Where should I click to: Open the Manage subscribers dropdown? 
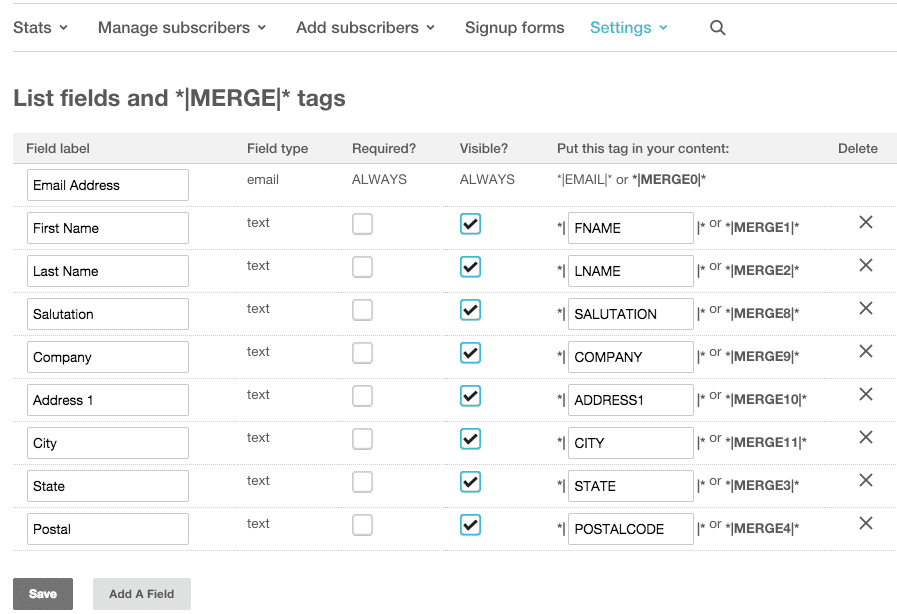point(182,28)
